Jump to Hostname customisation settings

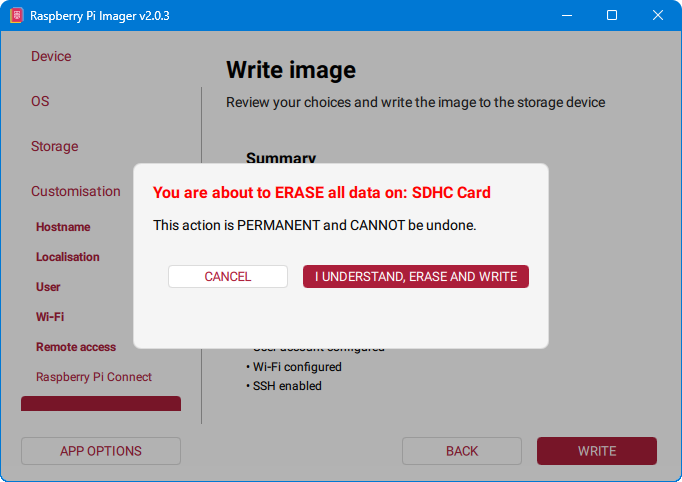tap(63, 227)
